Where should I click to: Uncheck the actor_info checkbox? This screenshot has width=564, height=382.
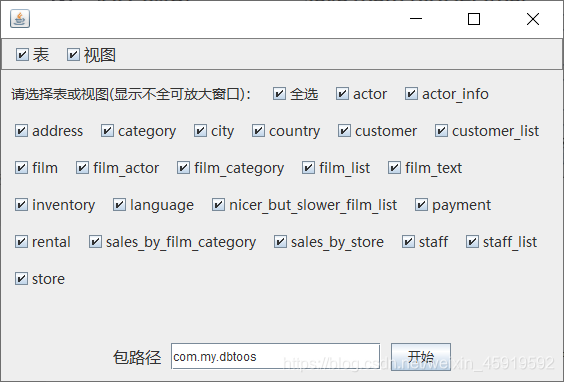[411, 94]
